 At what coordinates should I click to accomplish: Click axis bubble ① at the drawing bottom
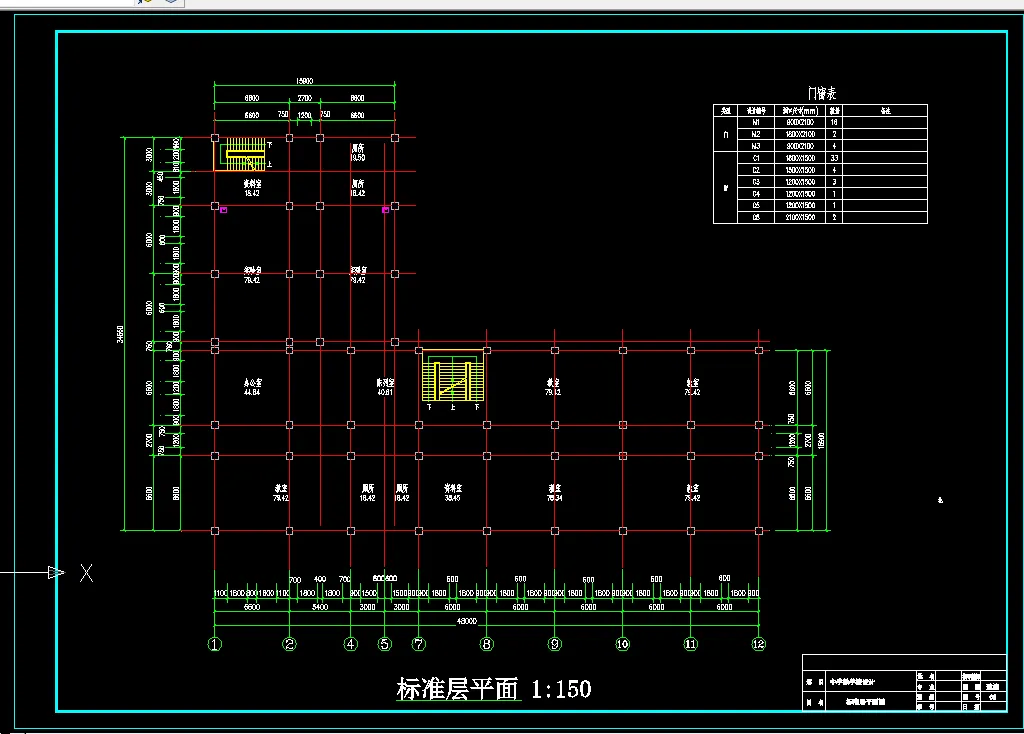click(x=213, y=644)
